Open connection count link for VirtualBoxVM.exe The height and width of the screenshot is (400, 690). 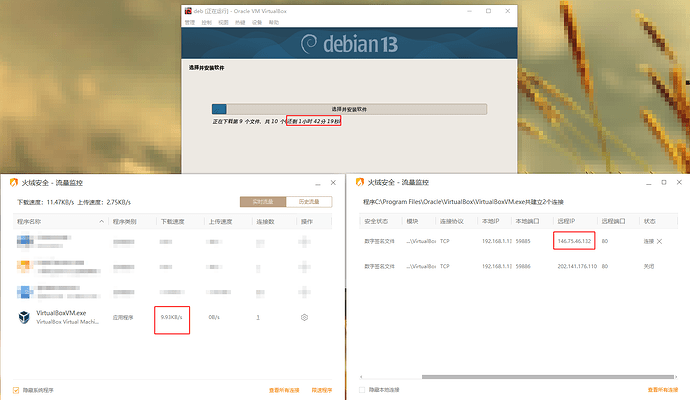click(258, 317)
